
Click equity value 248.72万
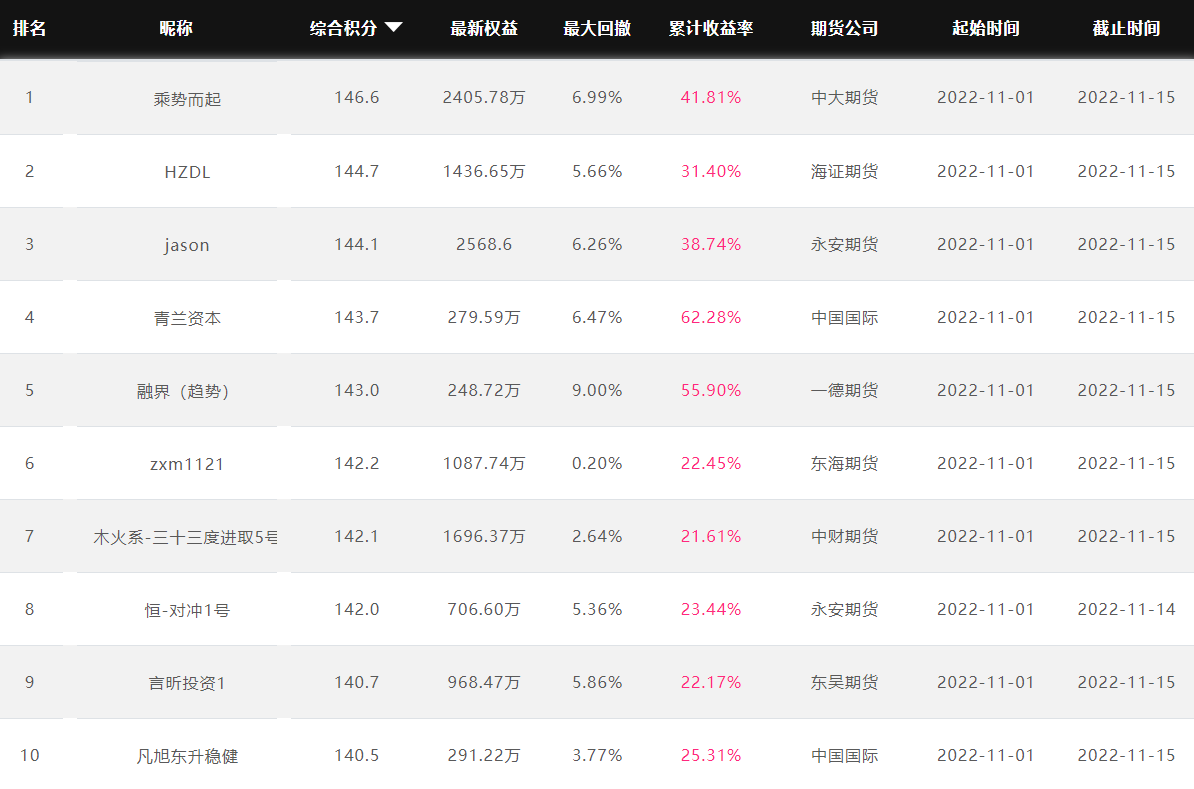(x=484, y=391)
